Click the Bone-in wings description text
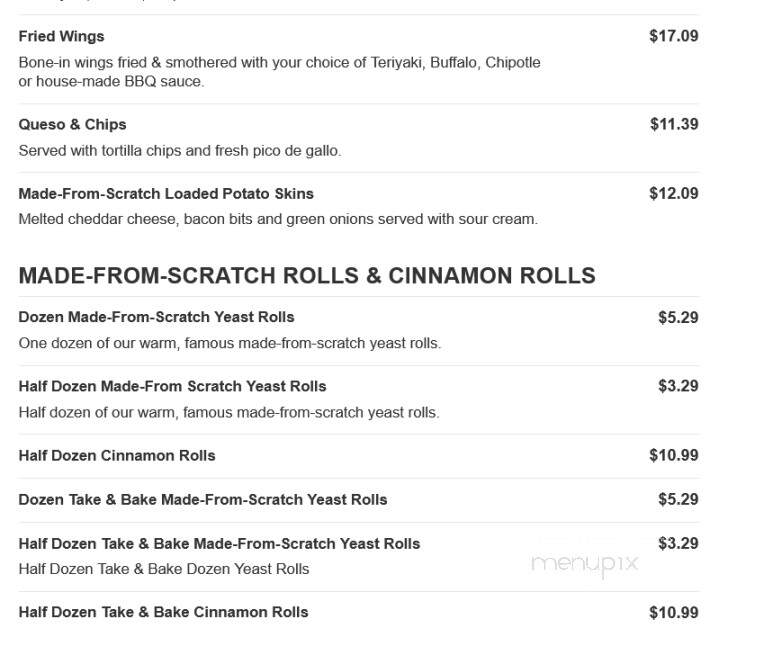The height and width of the screenshot is (646, 764). 279,72
